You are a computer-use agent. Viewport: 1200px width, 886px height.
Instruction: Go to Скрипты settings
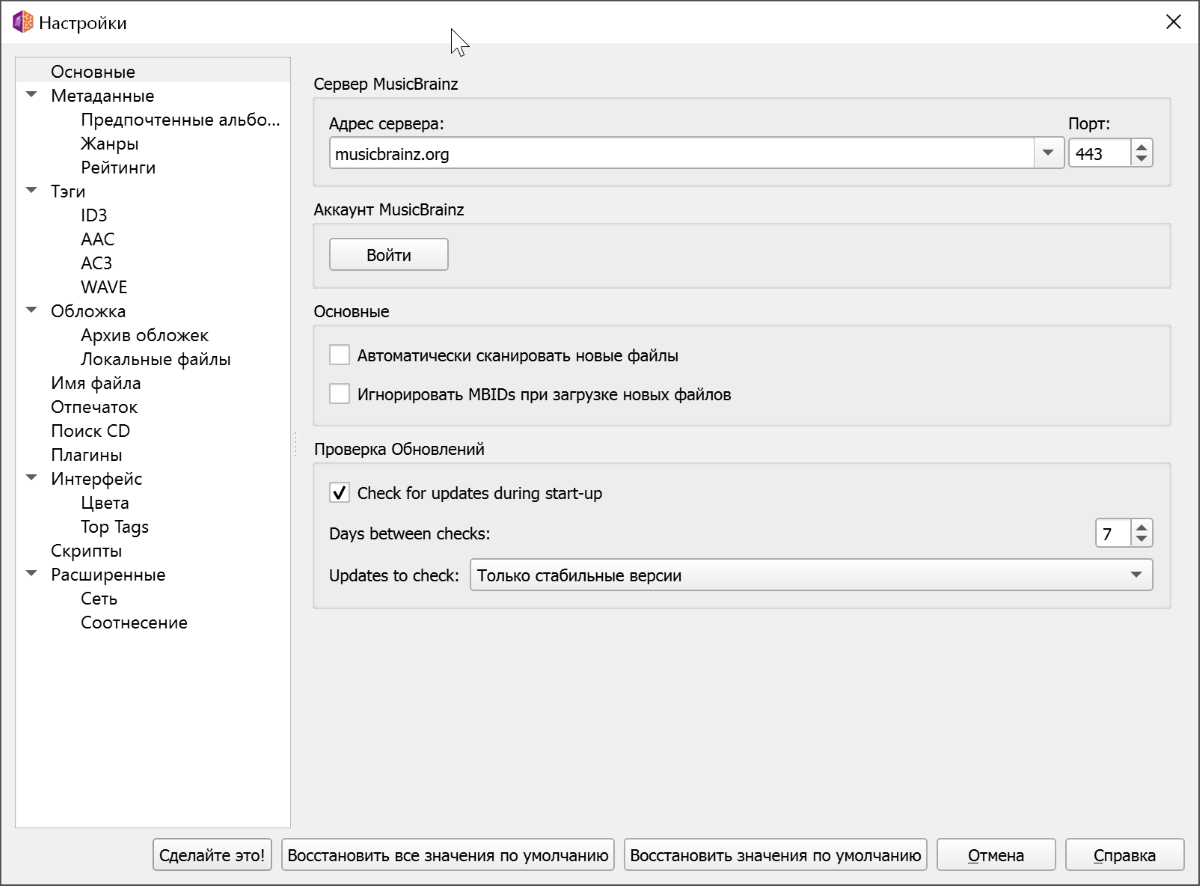click(x=87, y=552)
